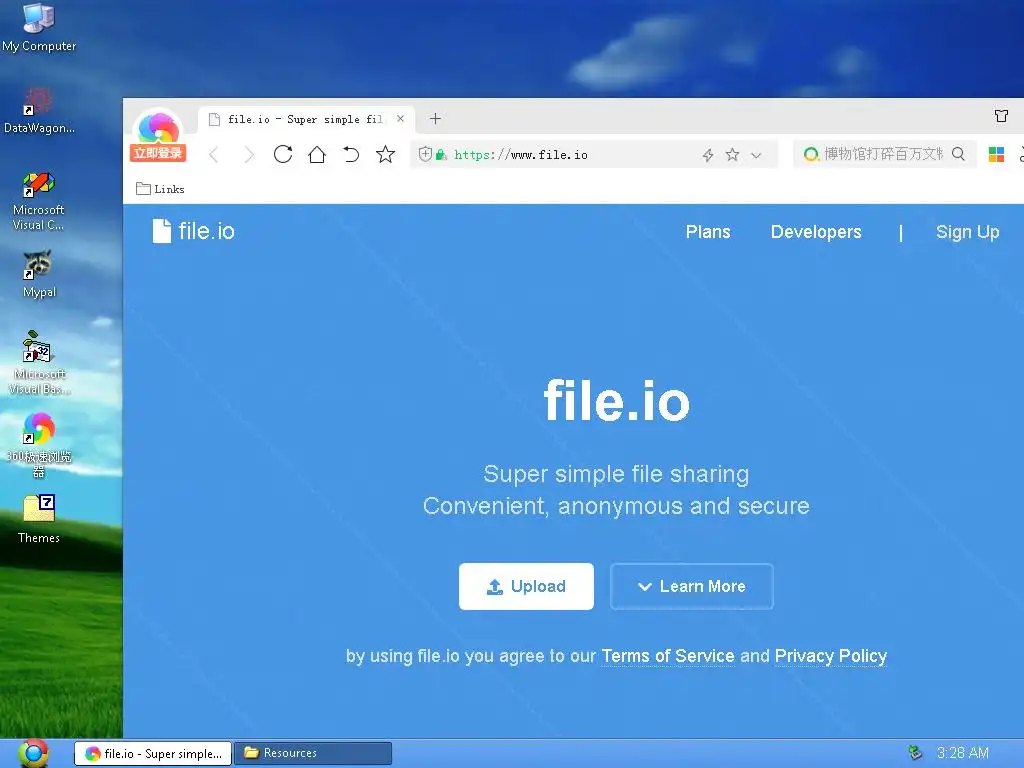Open the Plans page link

coord(708,232)
